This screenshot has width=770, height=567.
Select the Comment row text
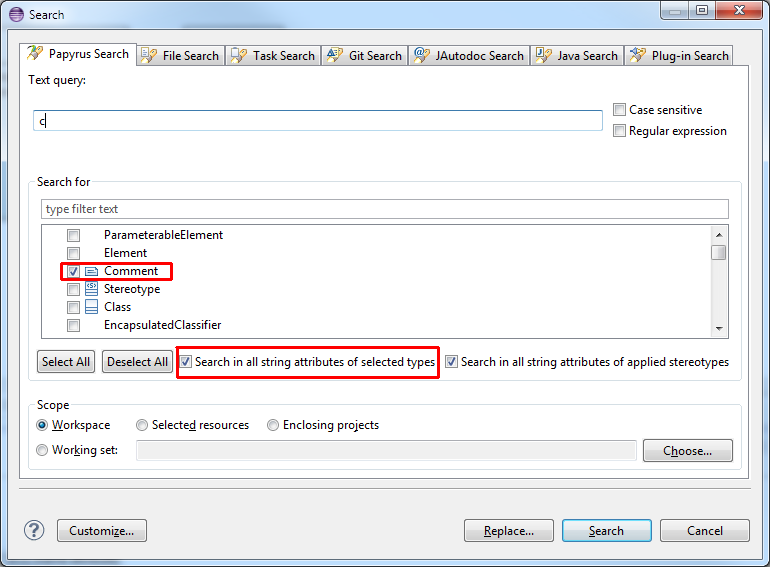tap(131, 271)
